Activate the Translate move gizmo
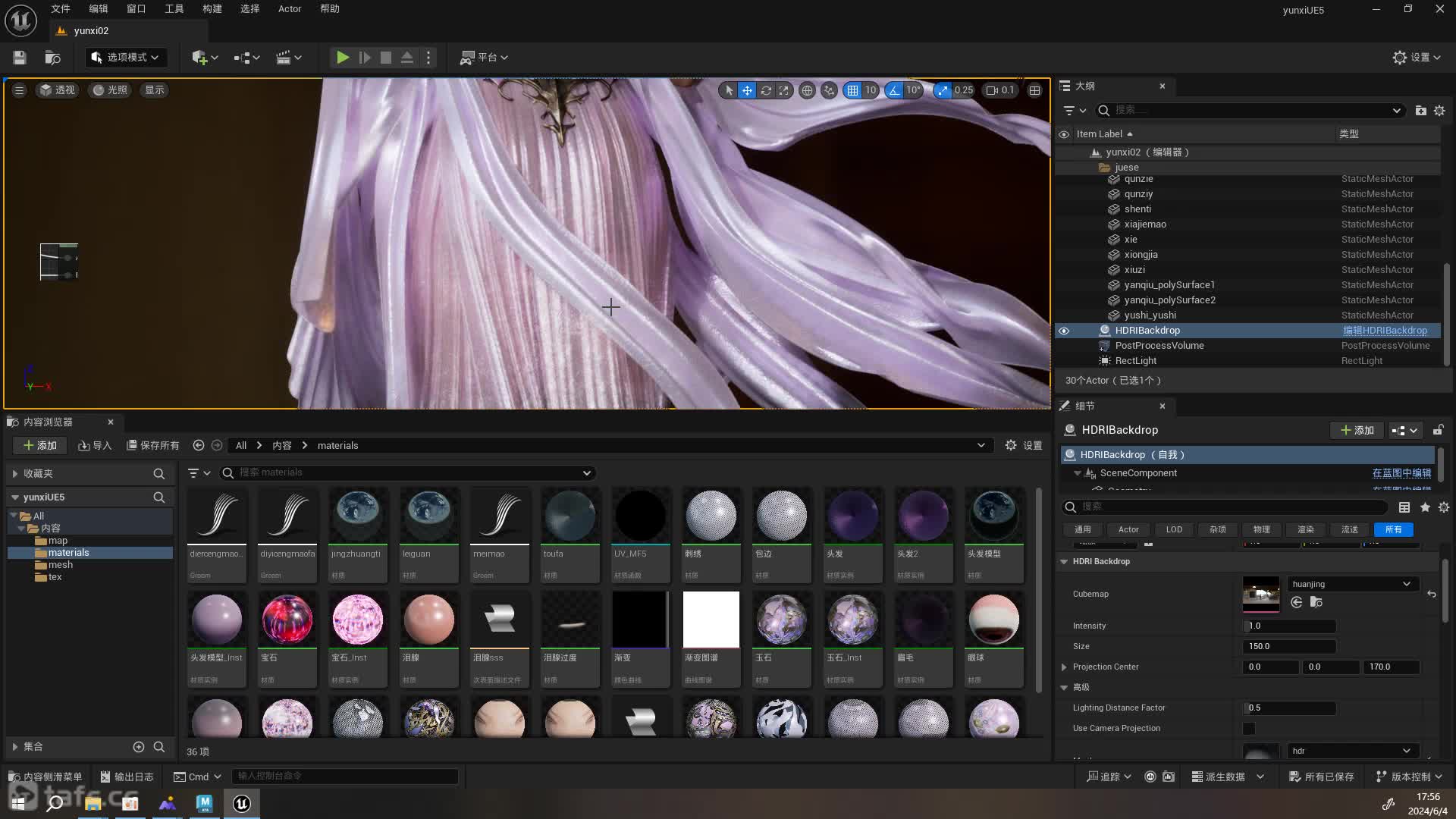 click(x=747, y=90)
